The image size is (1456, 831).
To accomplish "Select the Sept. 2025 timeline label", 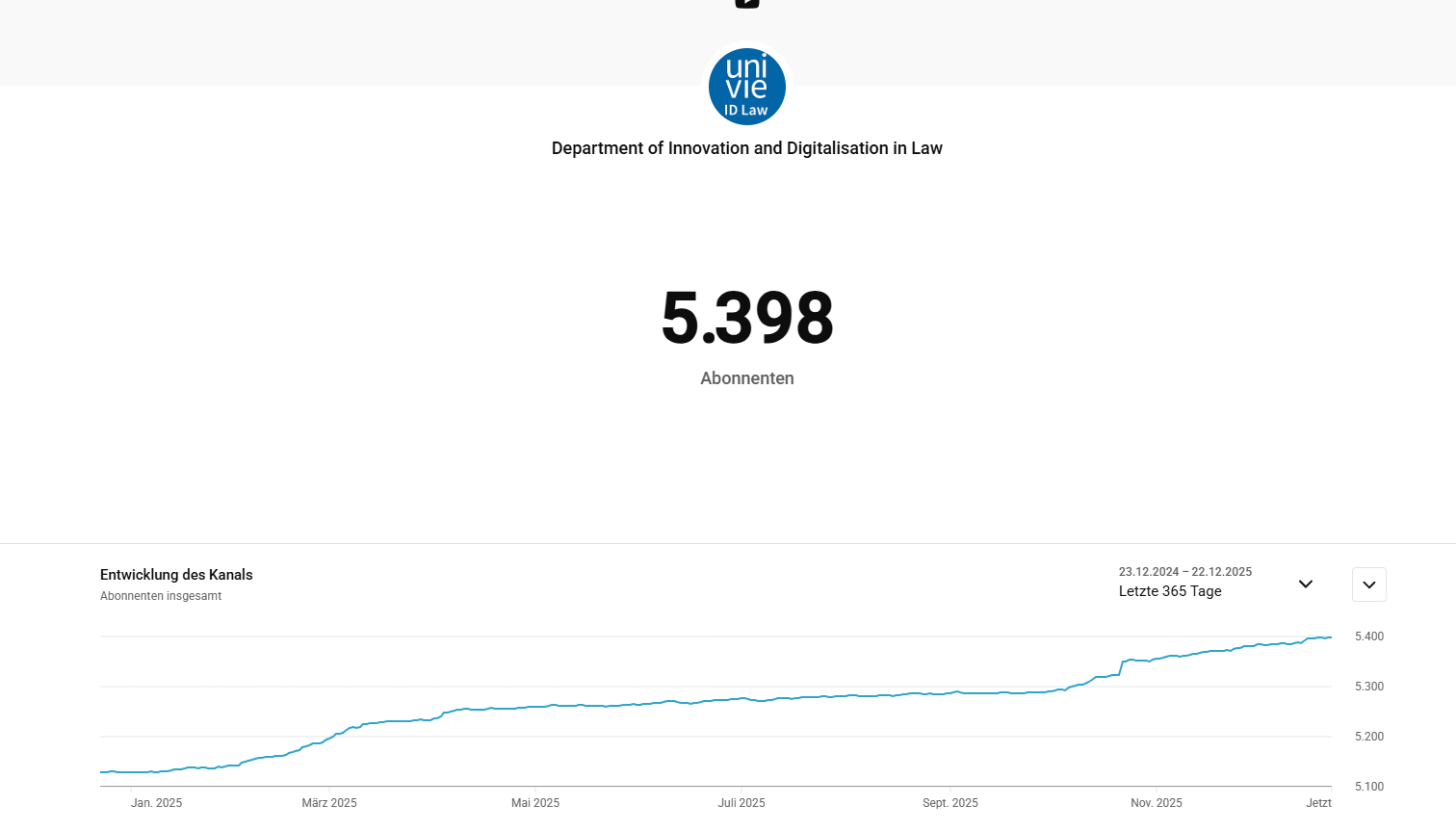I will [950, 803].
